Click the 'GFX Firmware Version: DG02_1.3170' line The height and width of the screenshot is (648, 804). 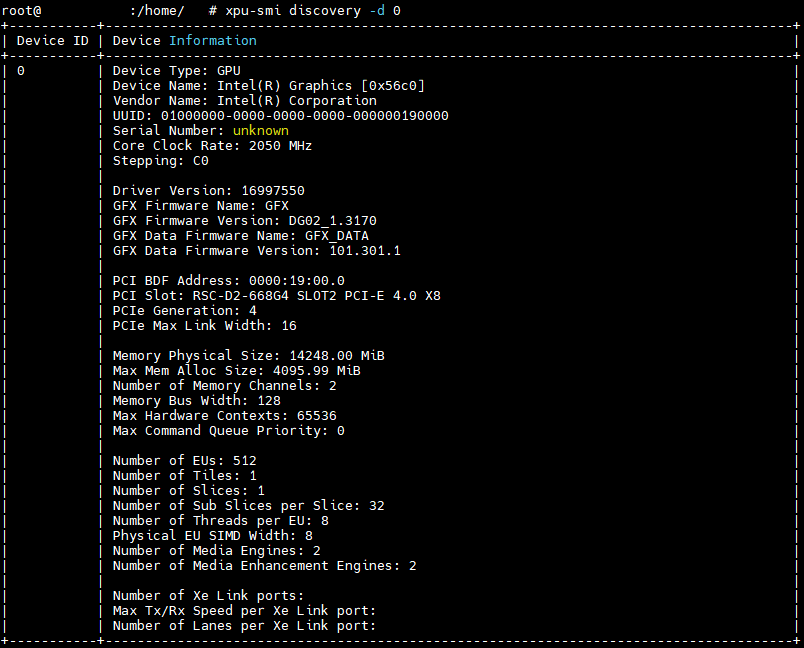(244, 221)
